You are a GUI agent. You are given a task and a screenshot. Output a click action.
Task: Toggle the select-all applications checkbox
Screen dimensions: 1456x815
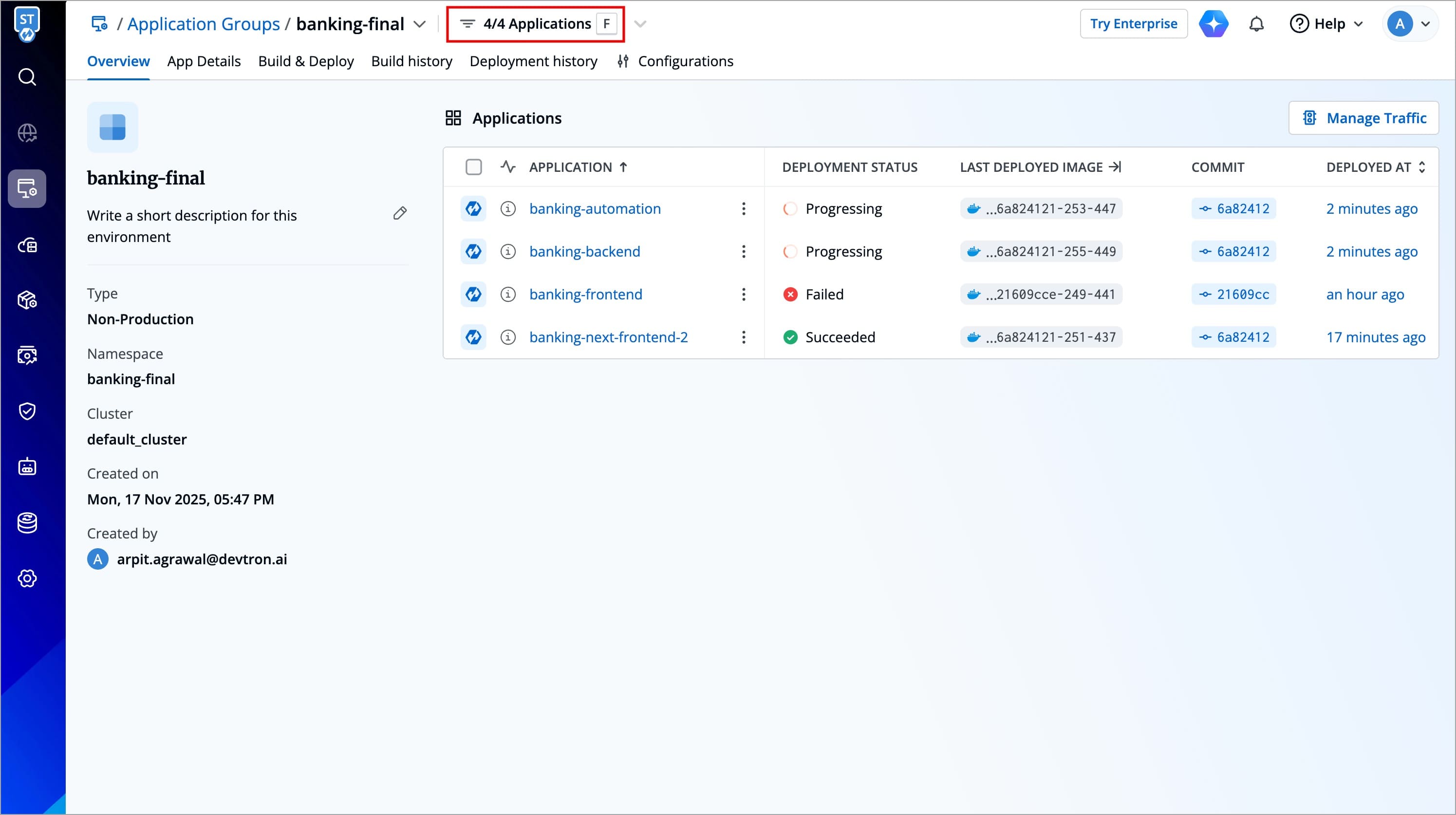point(474,167)
